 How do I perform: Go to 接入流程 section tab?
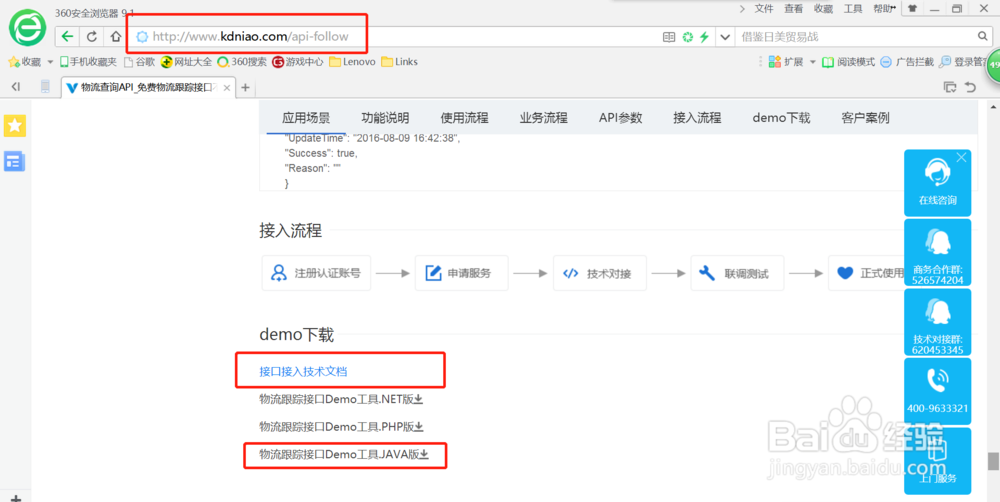point(697,118)
